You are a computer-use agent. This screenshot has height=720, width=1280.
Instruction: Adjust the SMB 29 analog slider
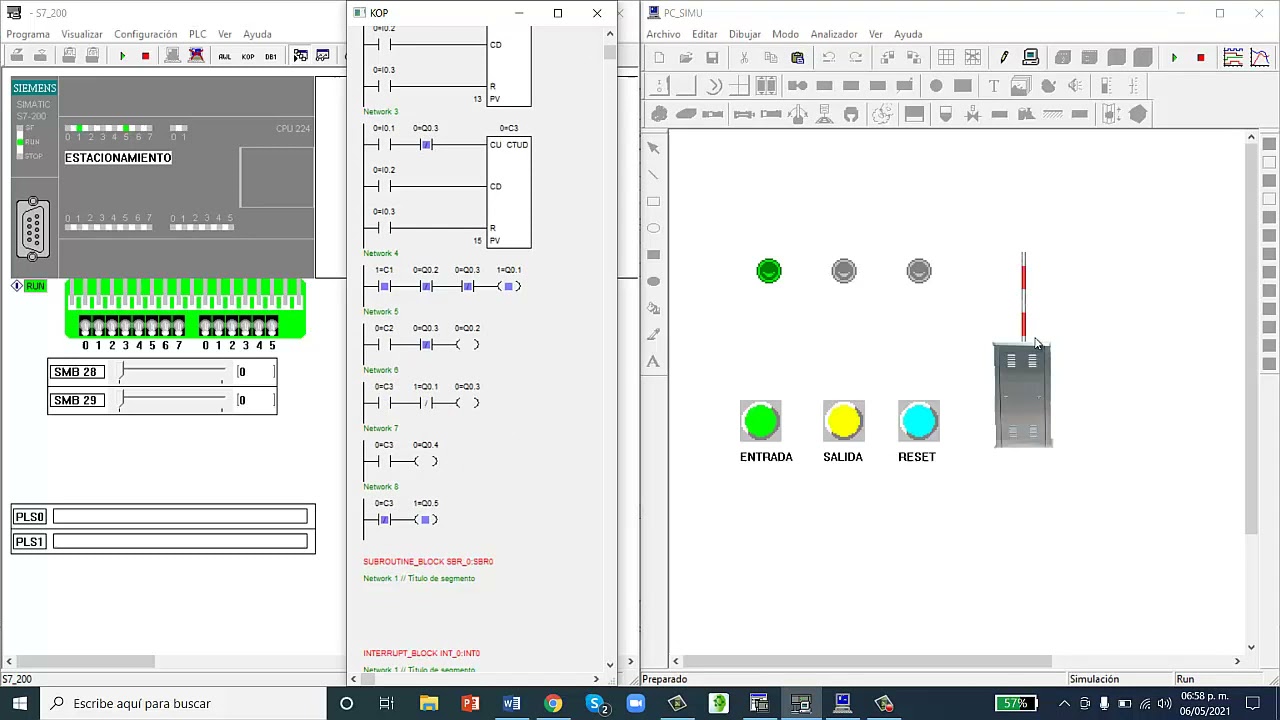pyautogui.click(x=172, y=400)
